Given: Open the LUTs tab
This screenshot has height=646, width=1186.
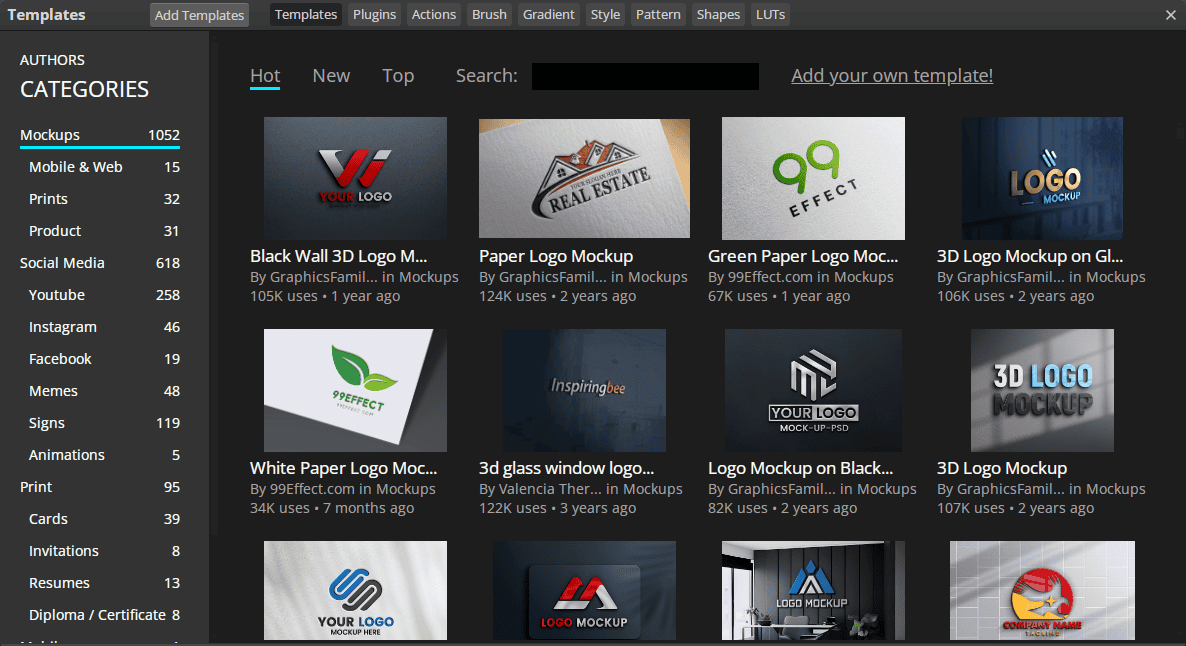Looking at the screenshot, I should [x=770, y=14].
